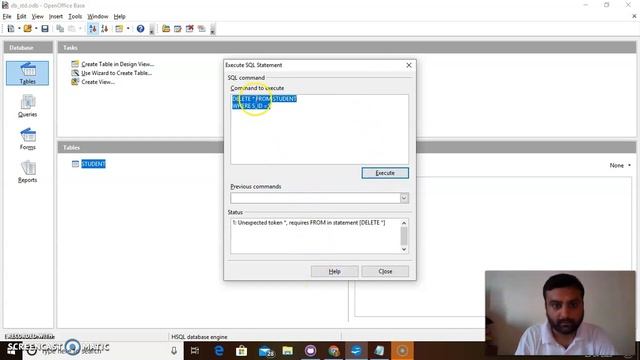This screenshot has width=640, height=360.
Task: Open File Explorer from the taskbar
Action: (x=288, y=351)
